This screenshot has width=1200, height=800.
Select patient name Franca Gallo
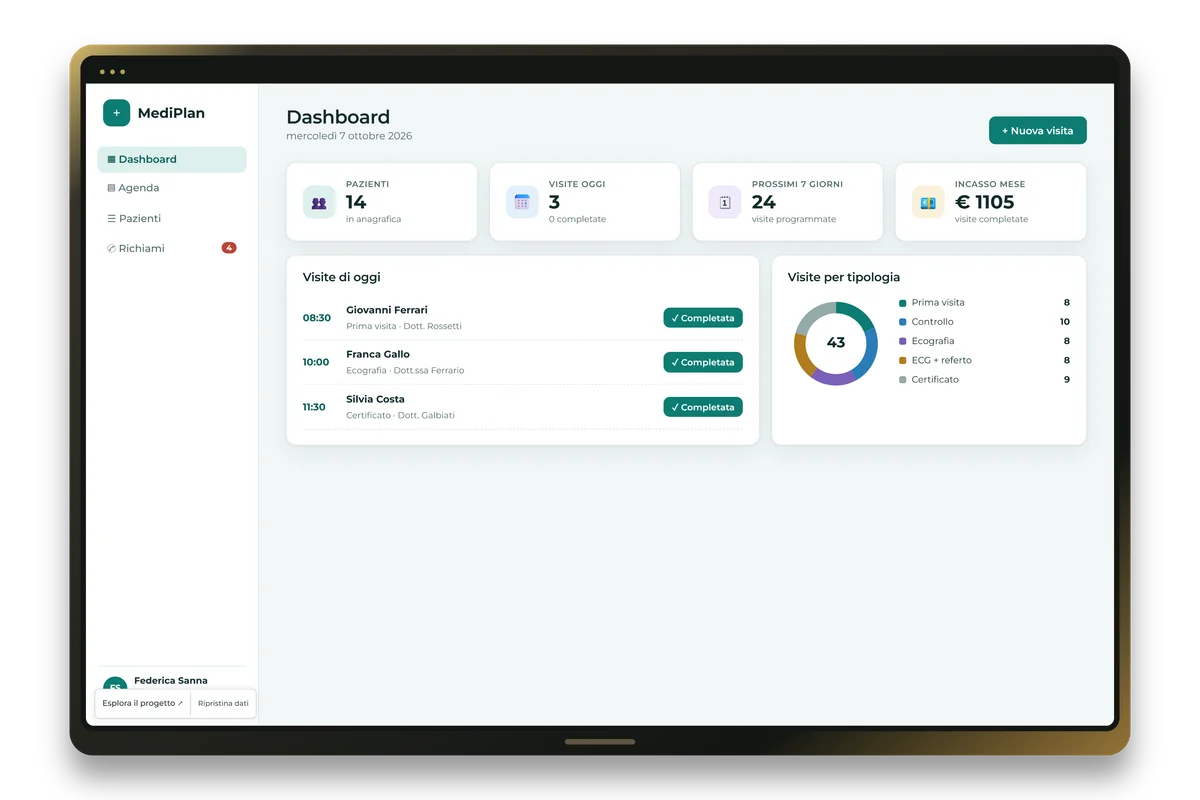click(378, 354)
